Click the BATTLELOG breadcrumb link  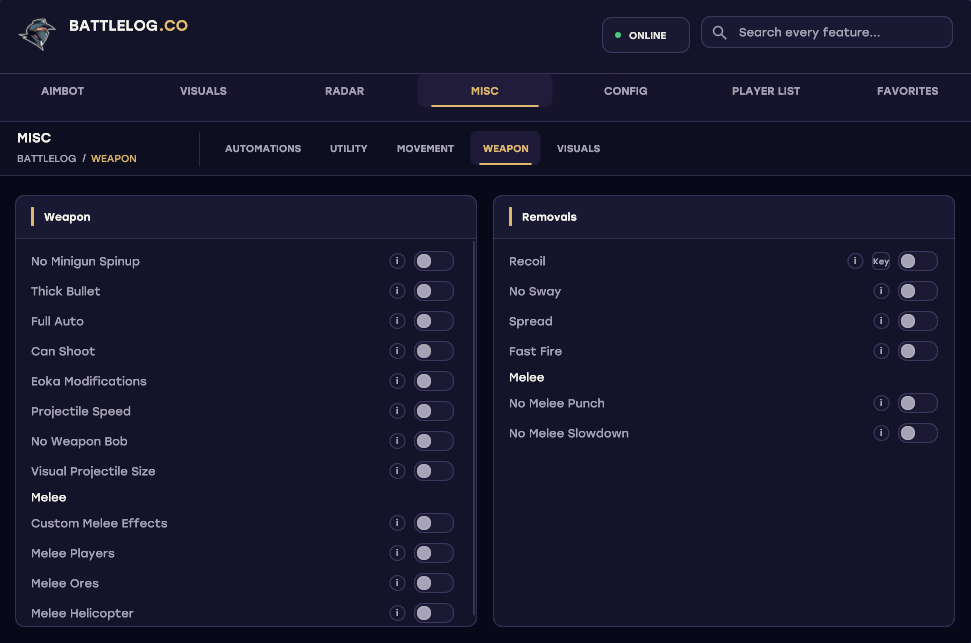pyautogui.click(x=46, y=159)
